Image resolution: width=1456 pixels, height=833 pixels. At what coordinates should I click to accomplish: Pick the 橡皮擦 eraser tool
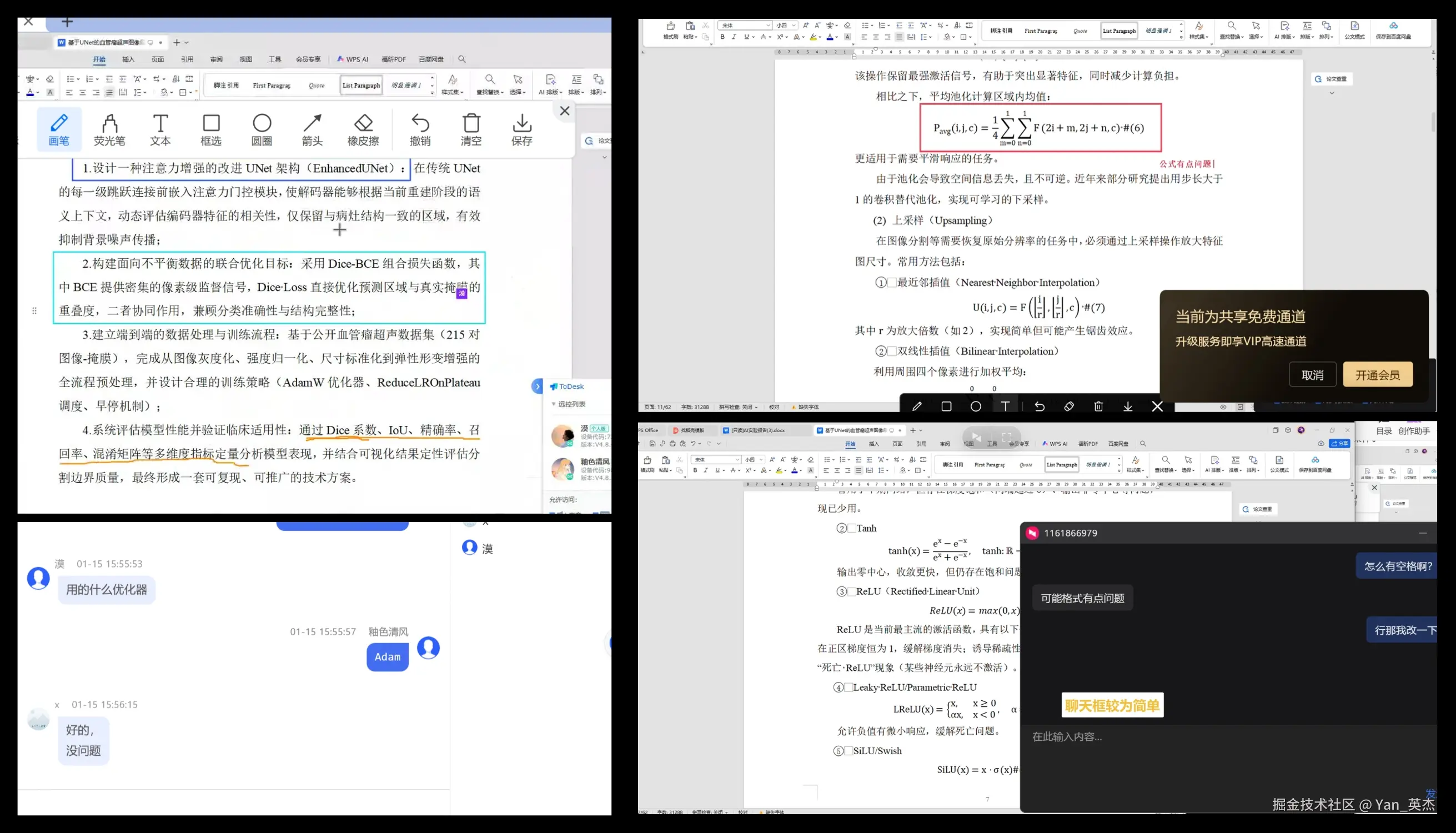(363, 129)
